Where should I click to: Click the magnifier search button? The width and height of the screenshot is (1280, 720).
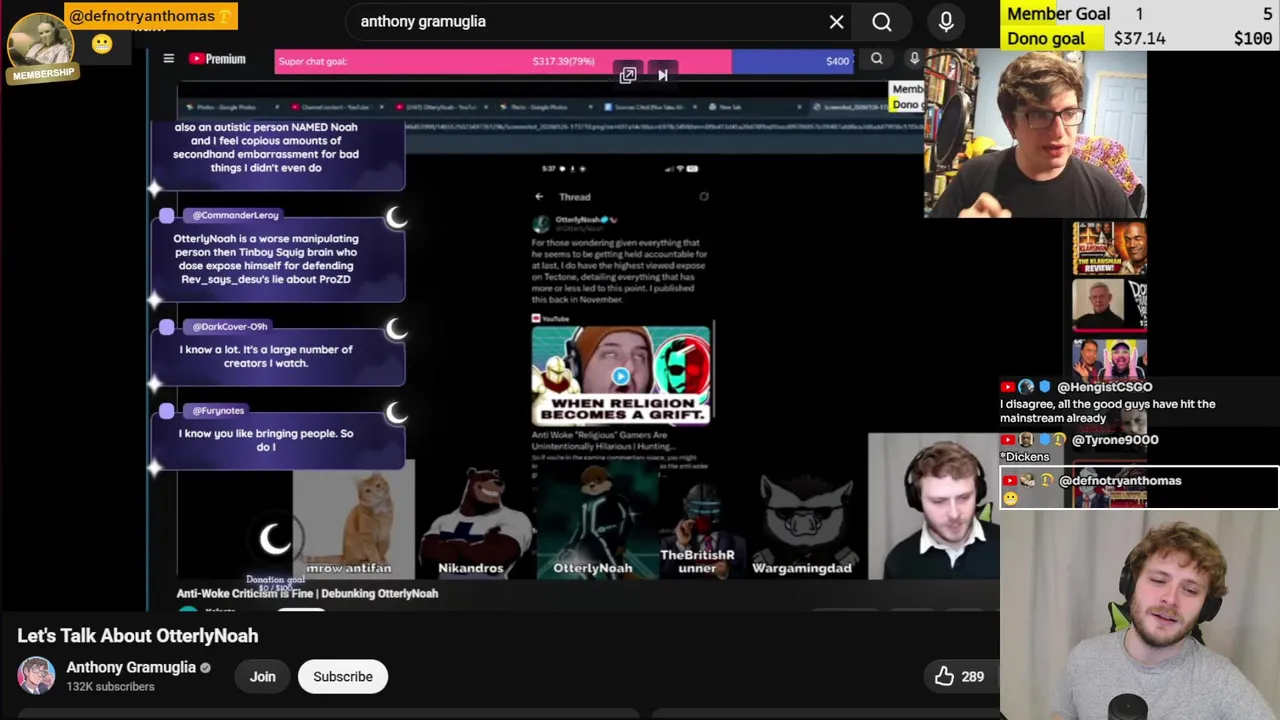[882, 21]
